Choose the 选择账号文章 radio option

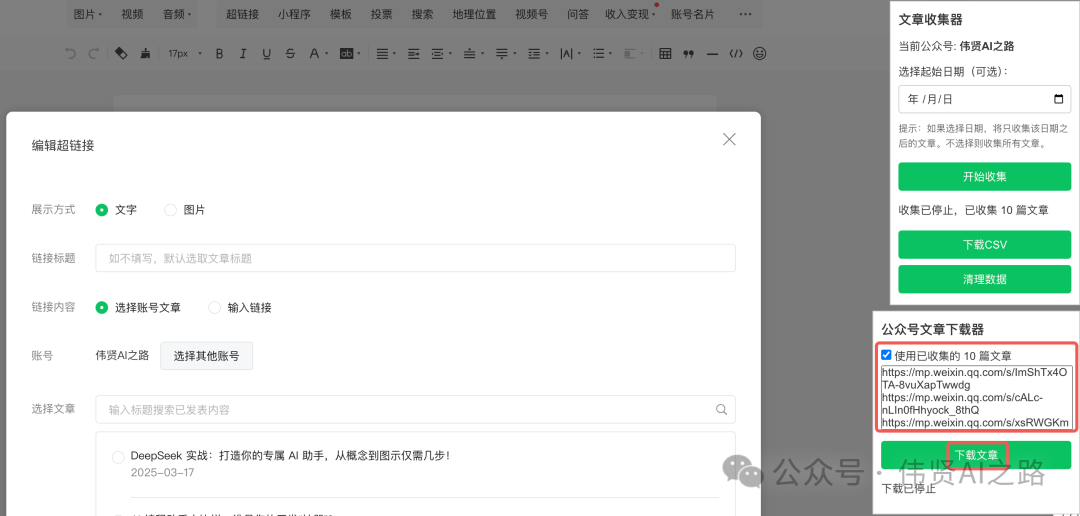102,307
